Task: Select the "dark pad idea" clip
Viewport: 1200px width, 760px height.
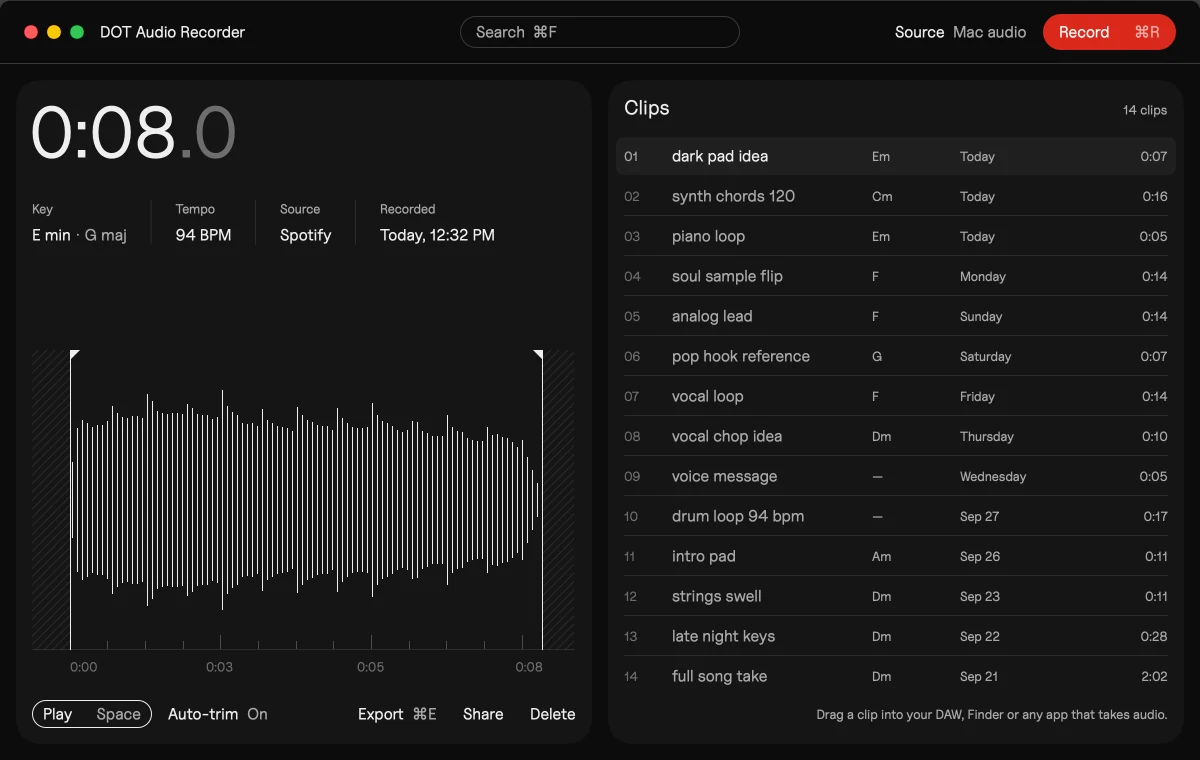Action: pyautogui.click(x=896, y=156)
